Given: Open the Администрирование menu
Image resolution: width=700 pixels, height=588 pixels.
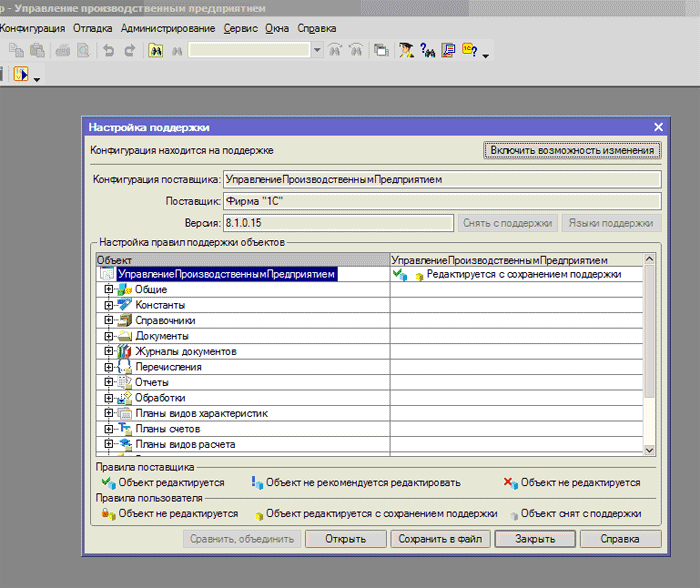Looking at the screenshot, I should (x=167, y=28).
